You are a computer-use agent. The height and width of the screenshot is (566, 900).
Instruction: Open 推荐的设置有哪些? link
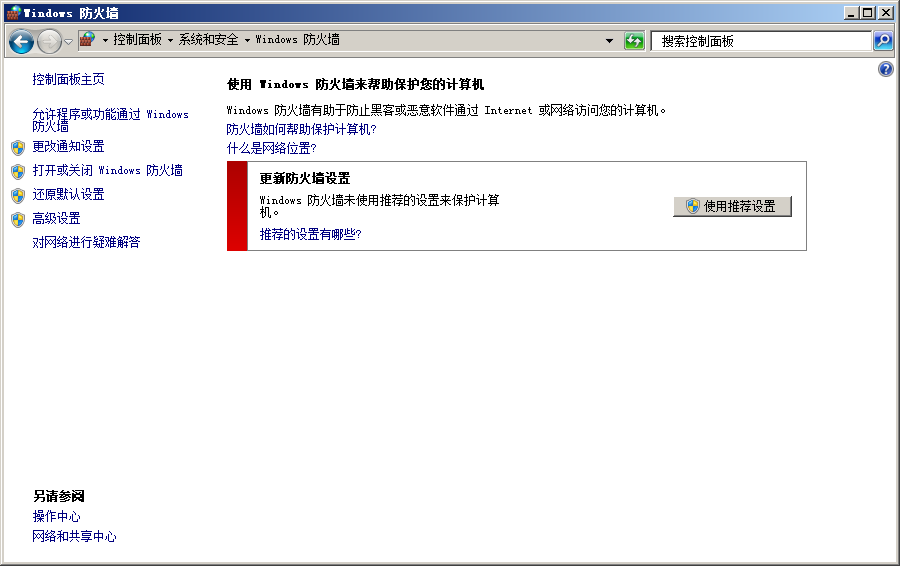click(x=311, y=234)
